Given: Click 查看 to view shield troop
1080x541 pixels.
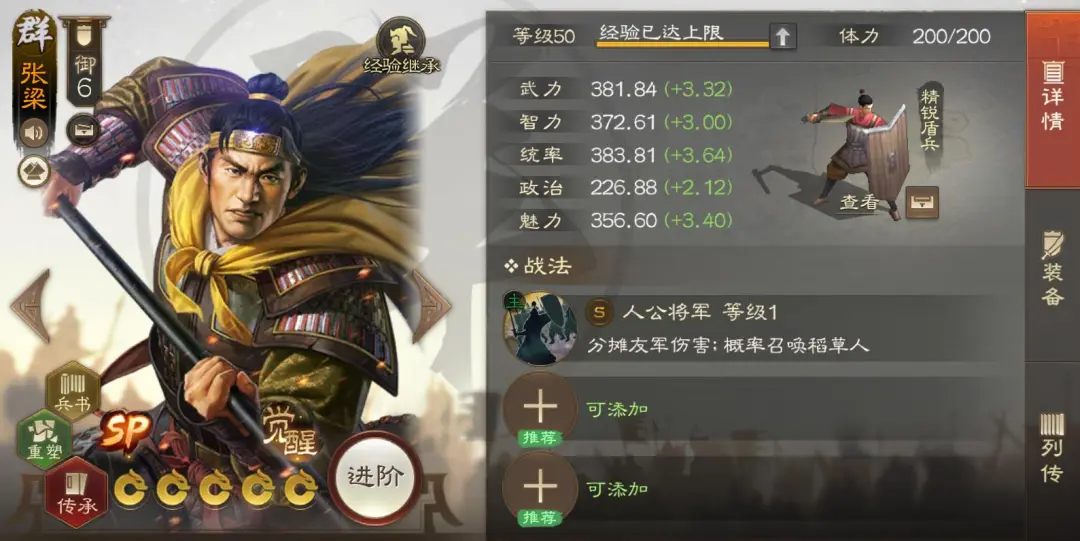Looking at the screenshot, I should 859,203.
